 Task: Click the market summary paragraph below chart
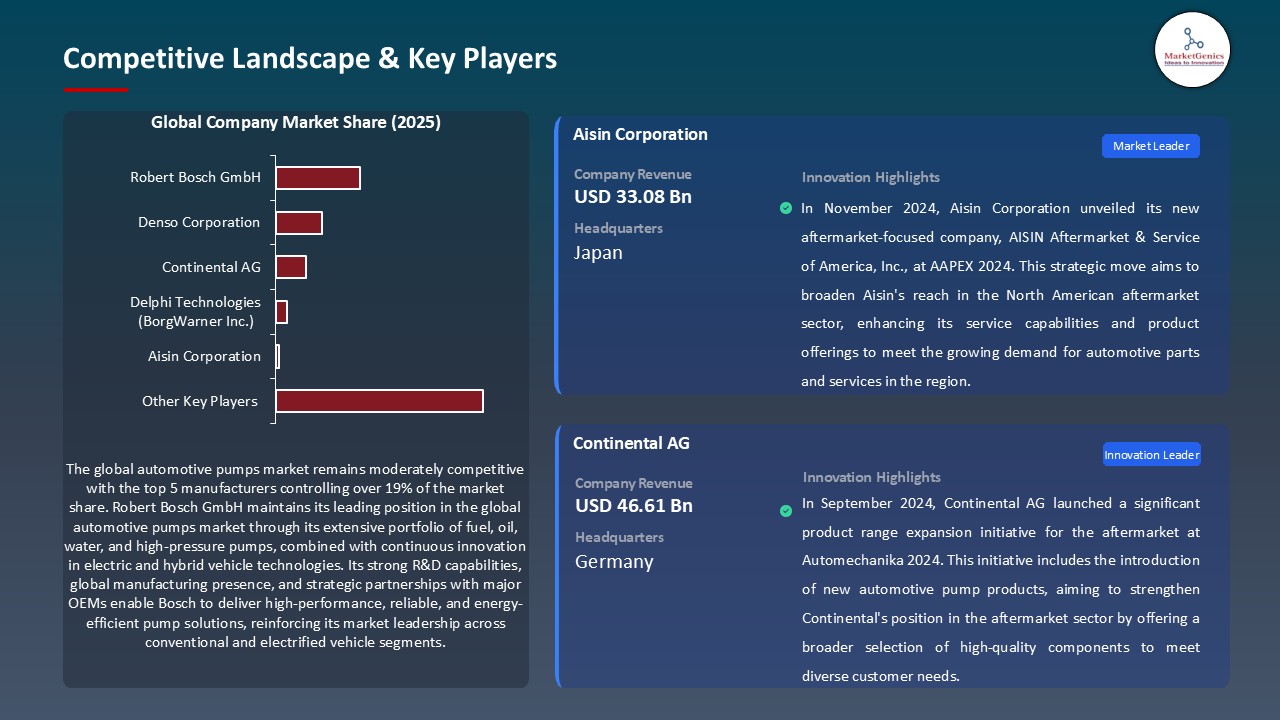[295, 556]
